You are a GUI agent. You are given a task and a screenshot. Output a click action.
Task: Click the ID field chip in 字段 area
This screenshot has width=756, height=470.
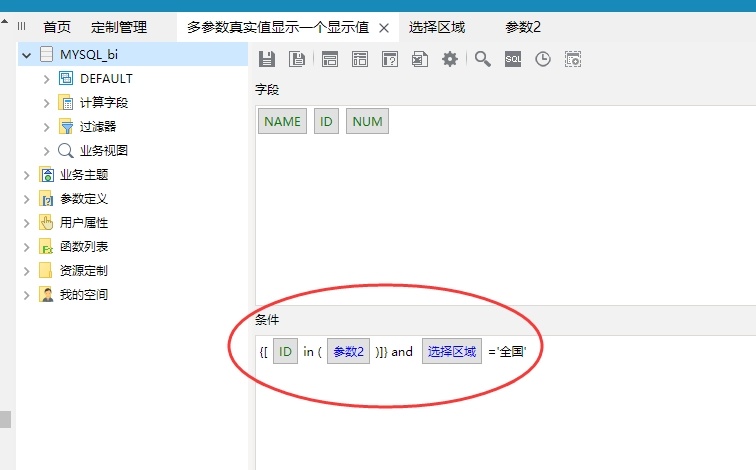[x=326, y=121]
